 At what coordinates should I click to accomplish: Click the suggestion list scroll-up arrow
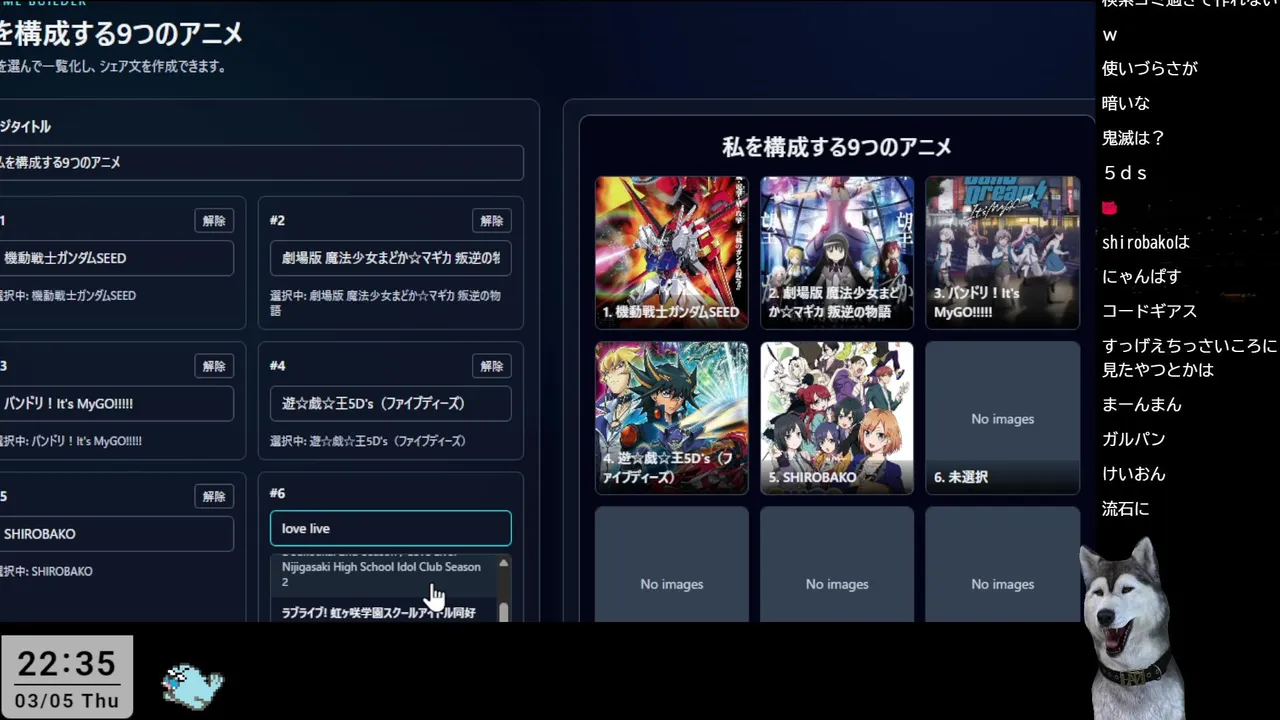[x=503, y=564]
